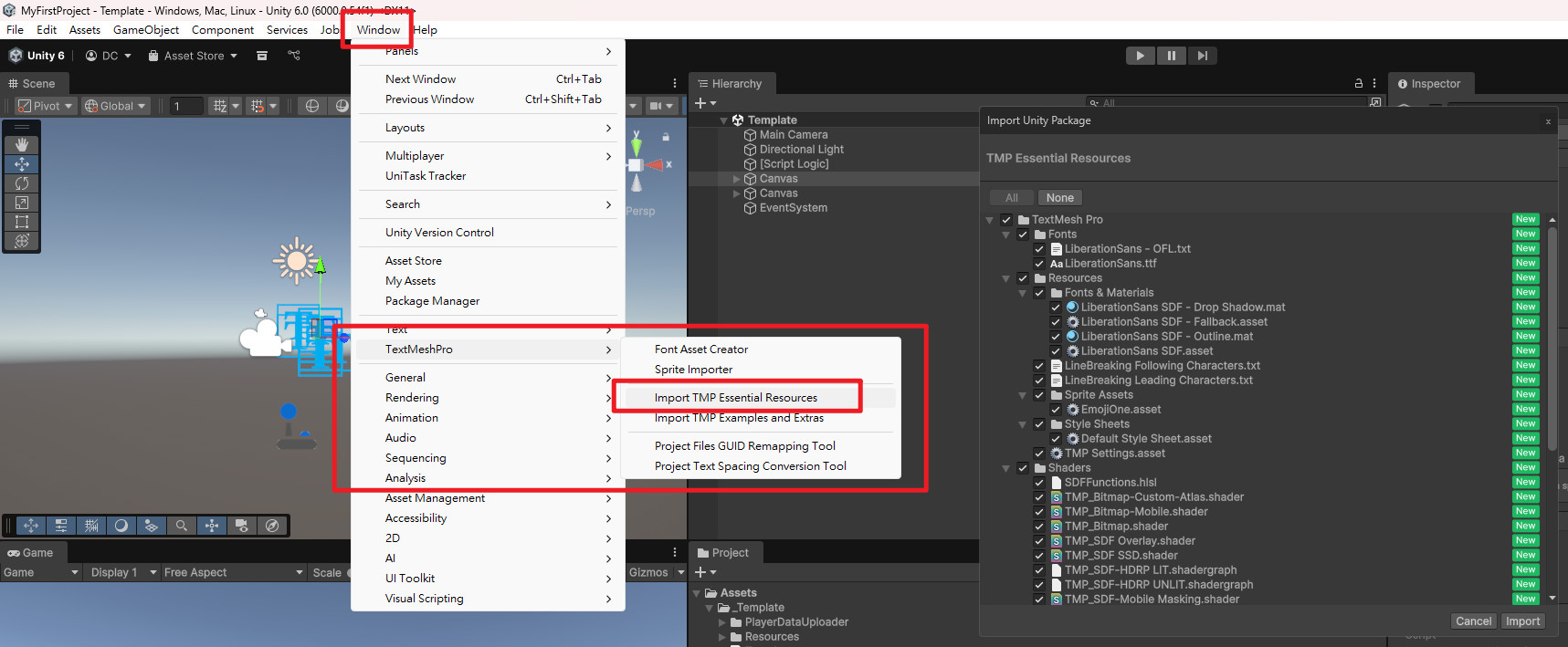Expand the PlayerDataUploader folder
Viewport: 1568px width, 647px height.
(722, 622)
